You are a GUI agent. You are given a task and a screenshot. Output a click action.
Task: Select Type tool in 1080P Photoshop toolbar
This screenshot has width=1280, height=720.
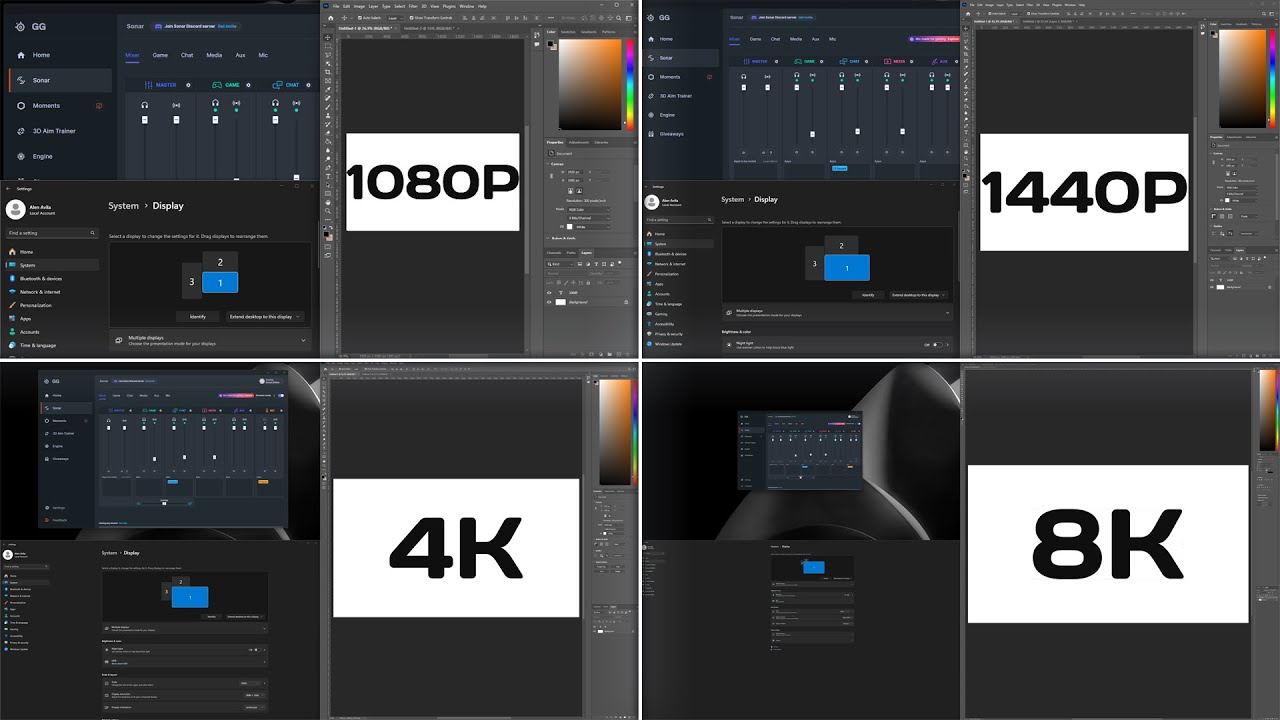(x=327, y=176)
